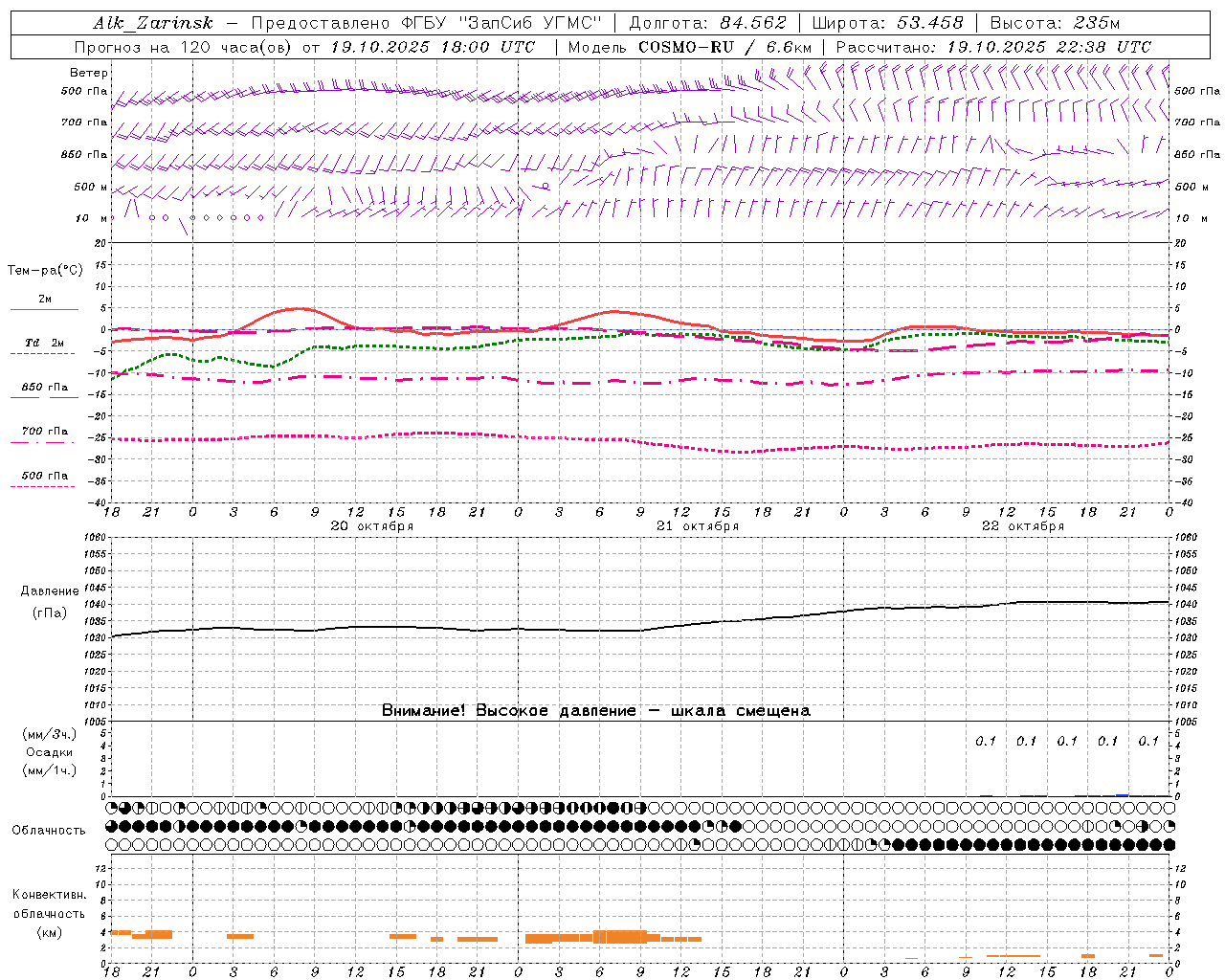The image size is (1225, 980).
Task: Click the (км) unit under convective cloudiness
Action: coord(50,932)
